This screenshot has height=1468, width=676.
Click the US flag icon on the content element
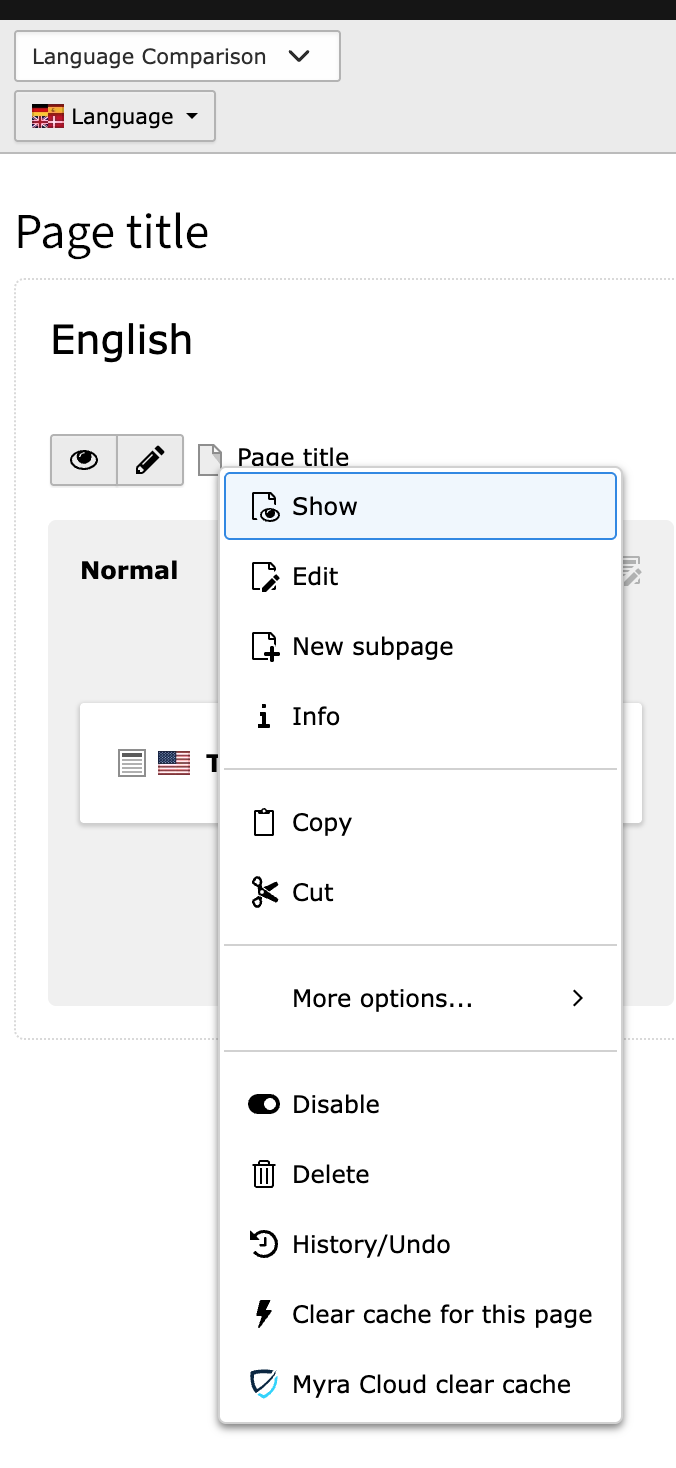(174, 762)
